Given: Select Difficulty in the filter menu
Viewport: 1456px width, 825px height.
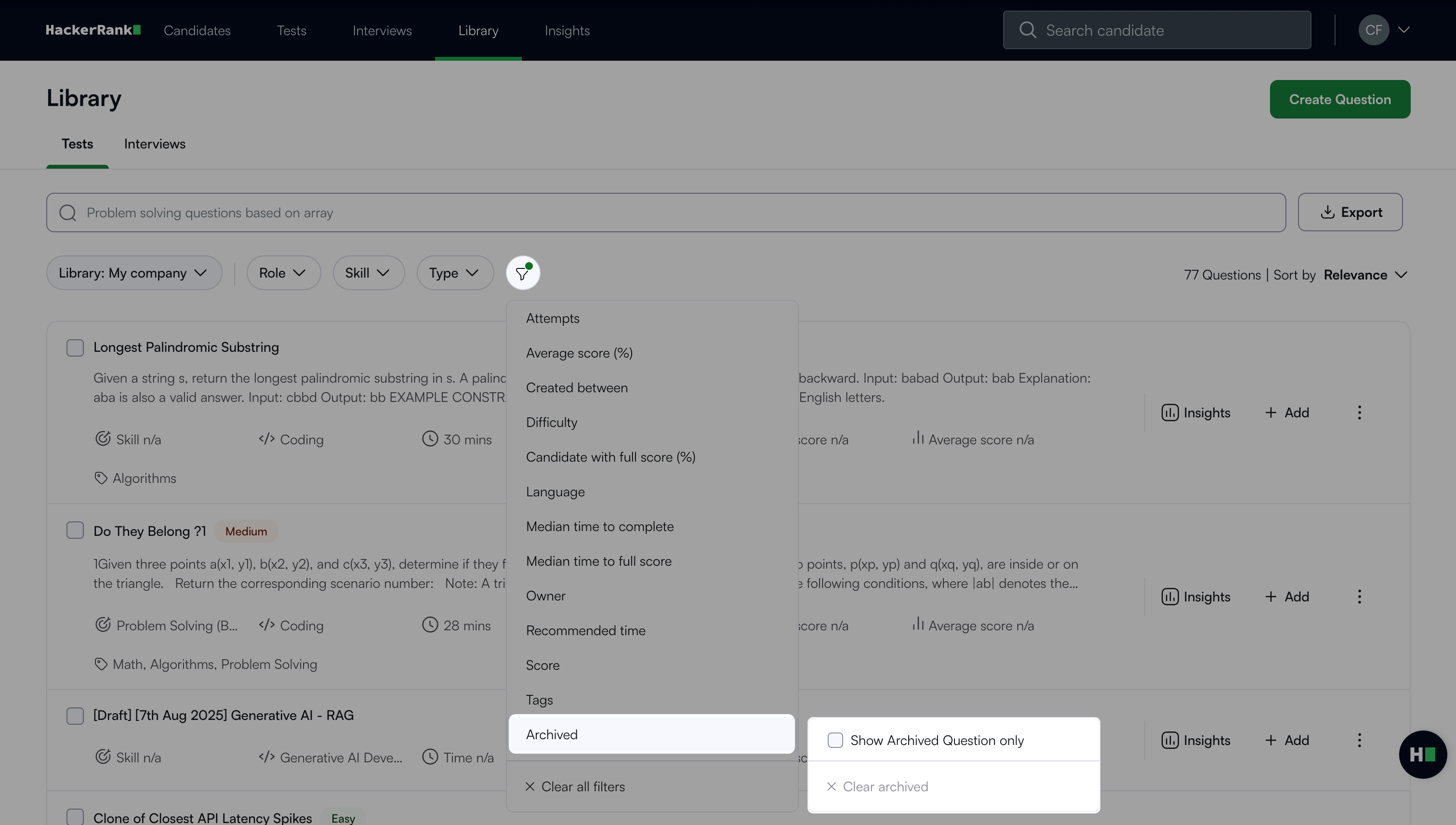Looking at the screenshot, I should point(551,422).
